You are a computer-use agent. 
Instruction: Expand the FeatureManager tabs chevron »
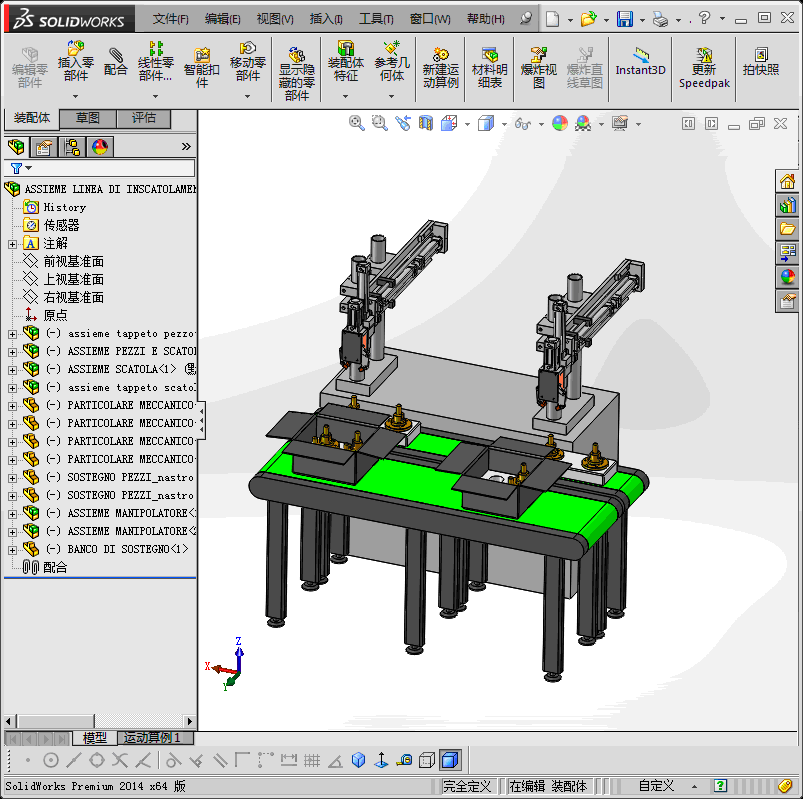(x=186, y=147)
